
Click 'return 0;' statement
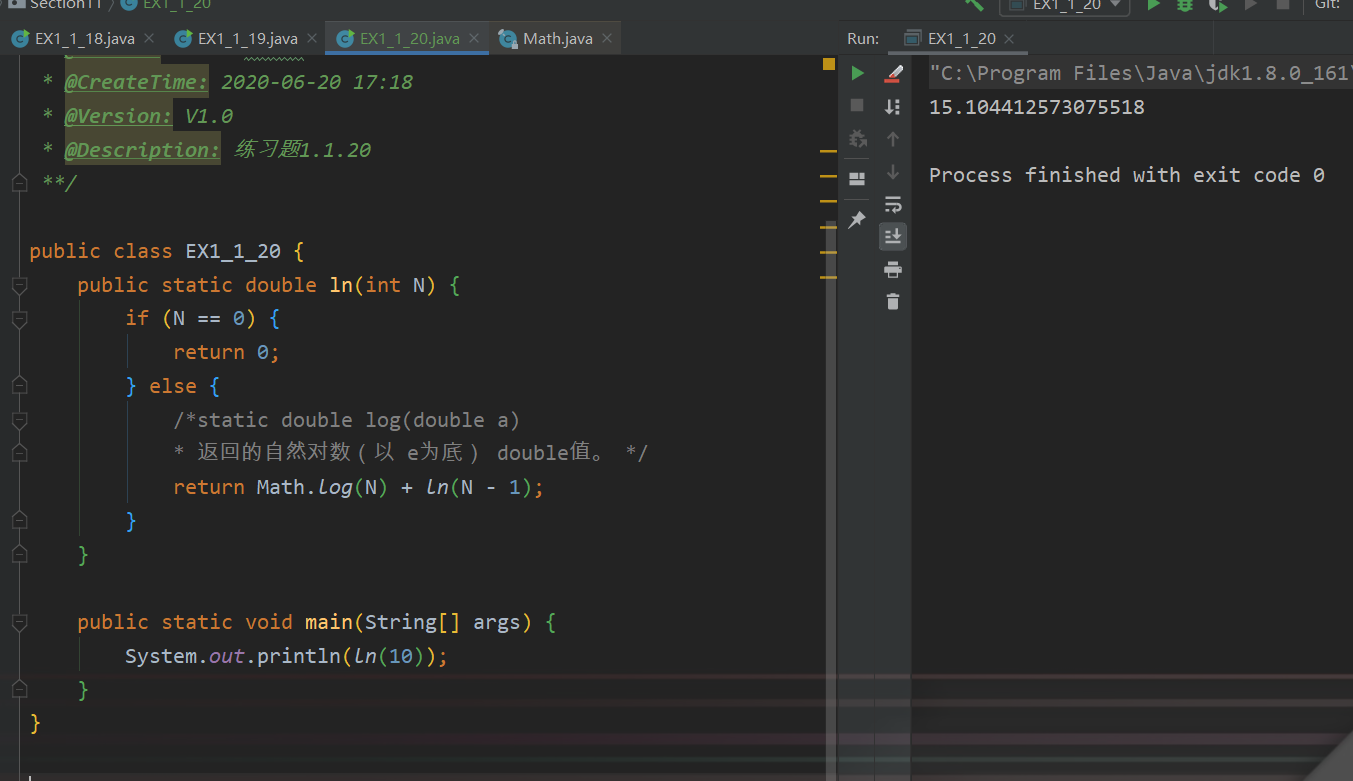tap(227, 352)
